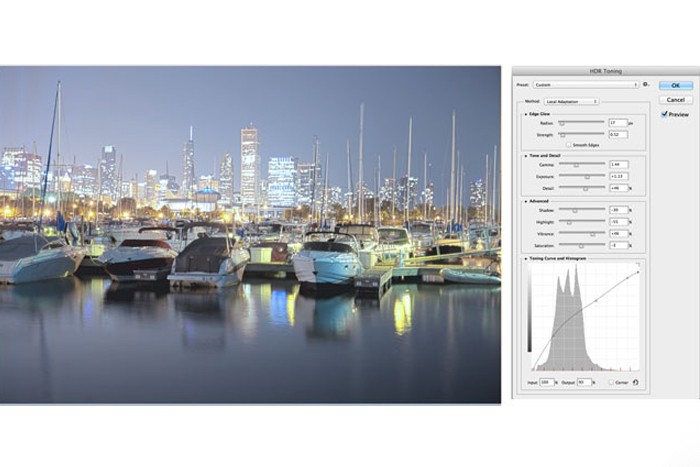The image size is (700, 467).
Task: Click the preset options gear icon
Action: (646, 85)
